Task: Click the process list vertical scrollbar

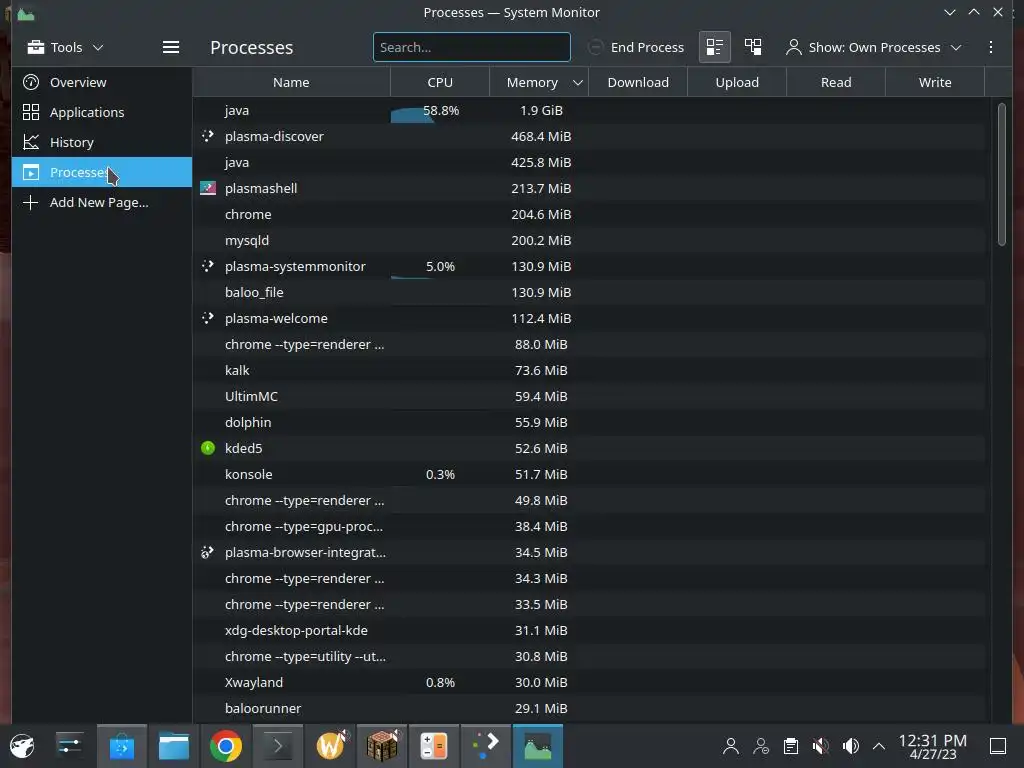Action: coord(1002,174)
